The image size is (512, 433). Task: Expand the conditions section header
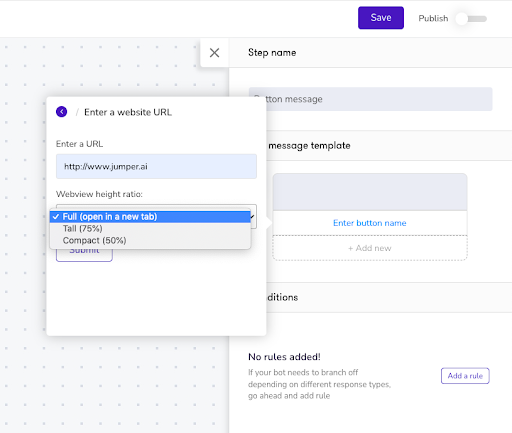[389, 297]
